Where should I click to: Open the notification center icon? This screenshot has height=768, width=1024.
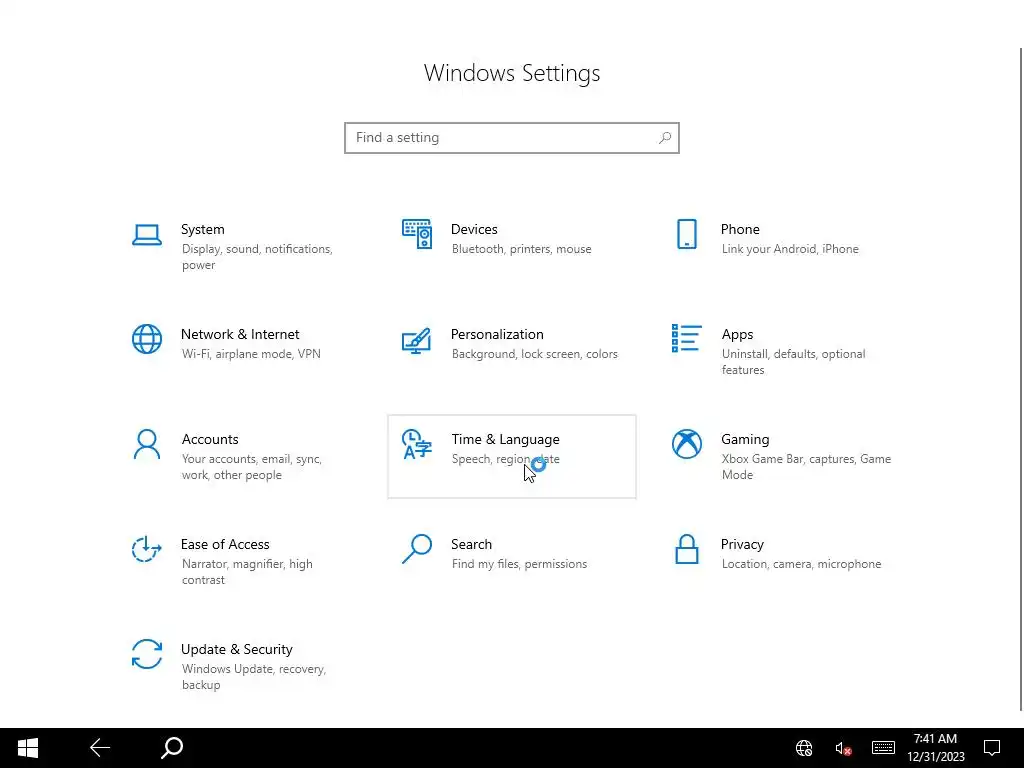pos(992,748)
